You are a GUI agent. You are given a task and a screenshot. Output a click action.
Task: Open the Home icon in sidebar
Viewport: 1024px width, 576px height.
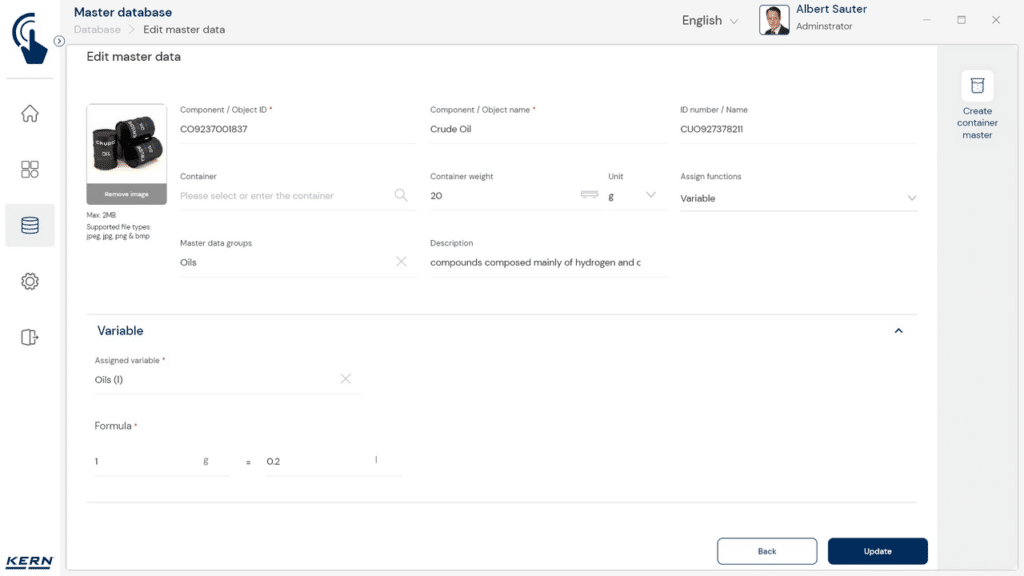[30, 113]
